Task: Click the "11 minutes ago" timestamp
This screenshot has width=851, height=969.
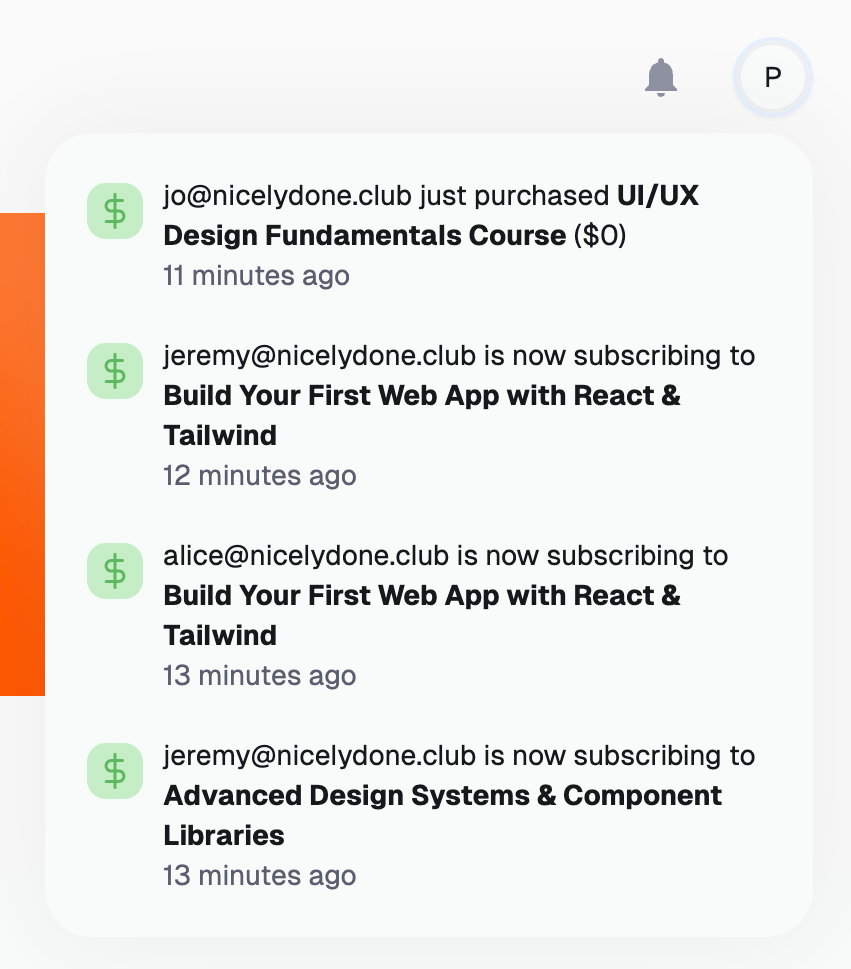Action: tap(256, 276)
